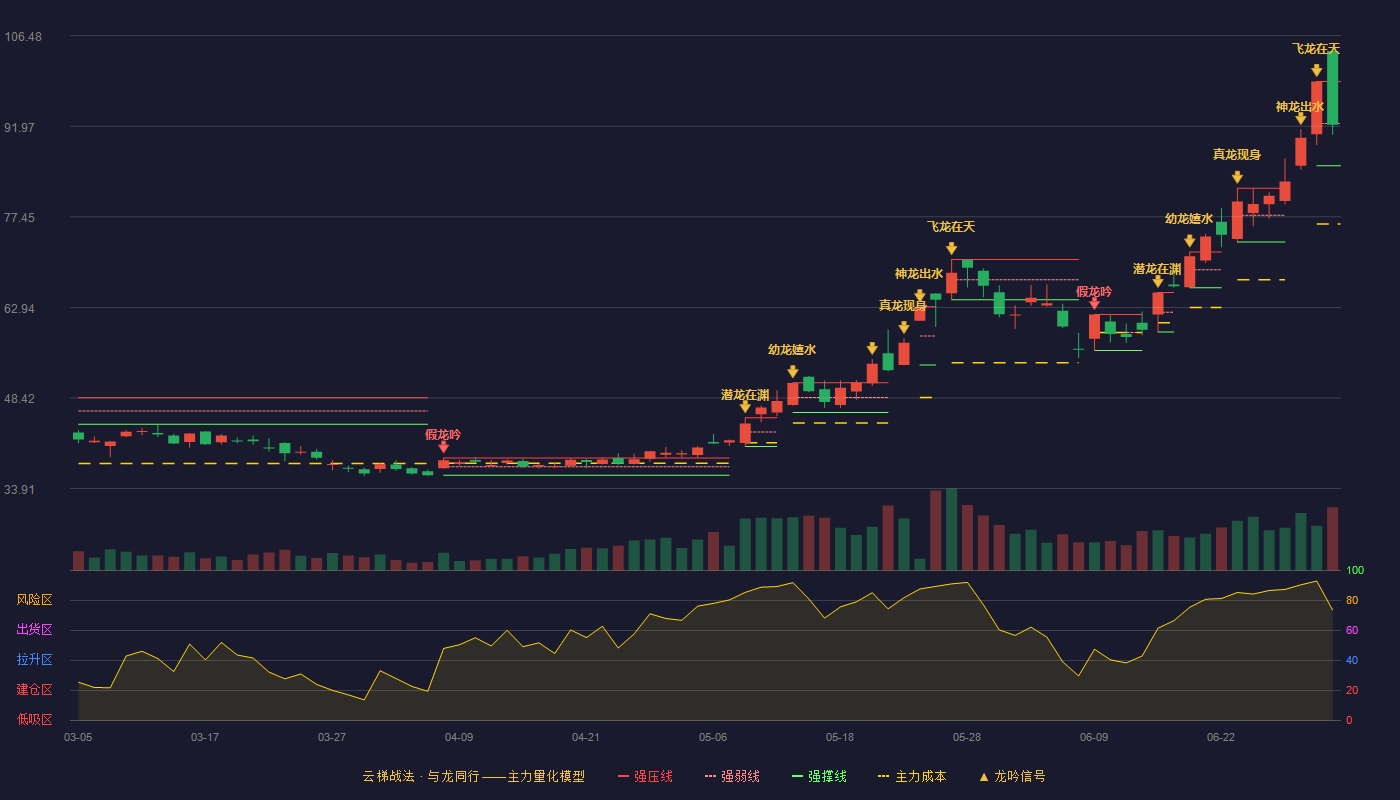The width and height of the screenshot is (1400, 800).
Task: Toggle the 强弱线 legend series
Action: (732, 776)
